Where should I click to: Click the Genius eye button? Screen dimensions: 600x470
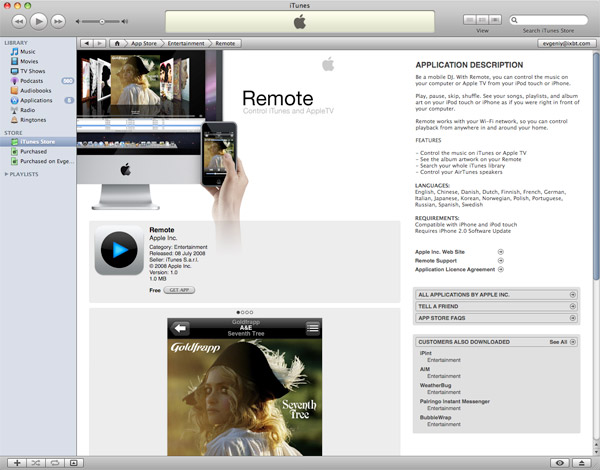coord(559,463)
